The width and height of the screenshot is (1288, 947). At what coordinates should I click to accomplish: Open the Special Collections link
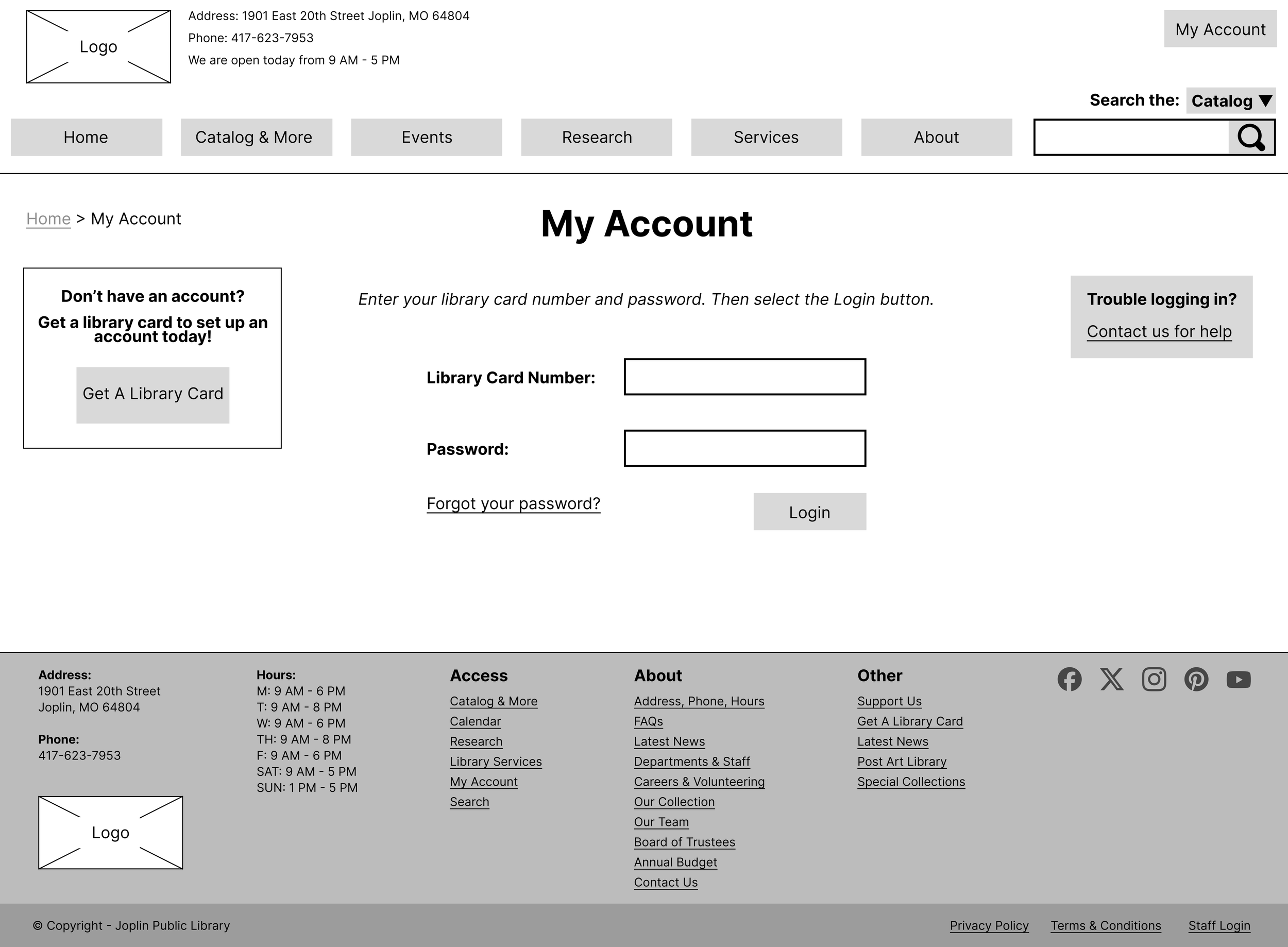click(911, 781)
